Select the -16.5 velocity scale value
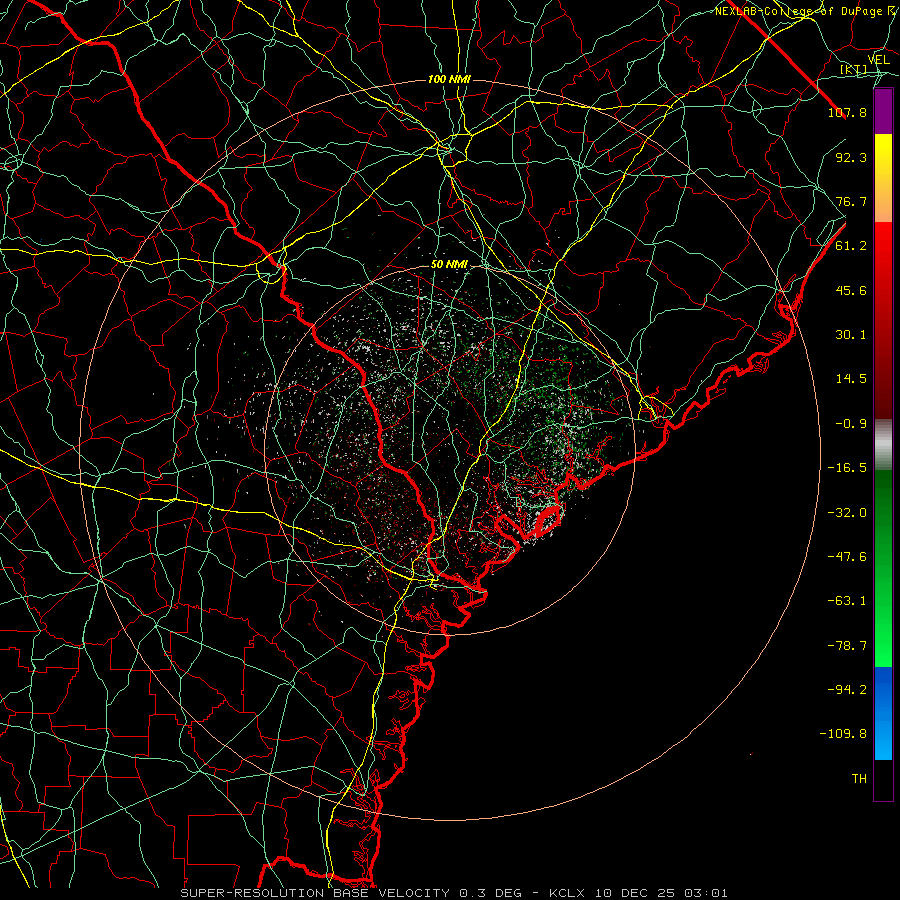 (847, 468)
